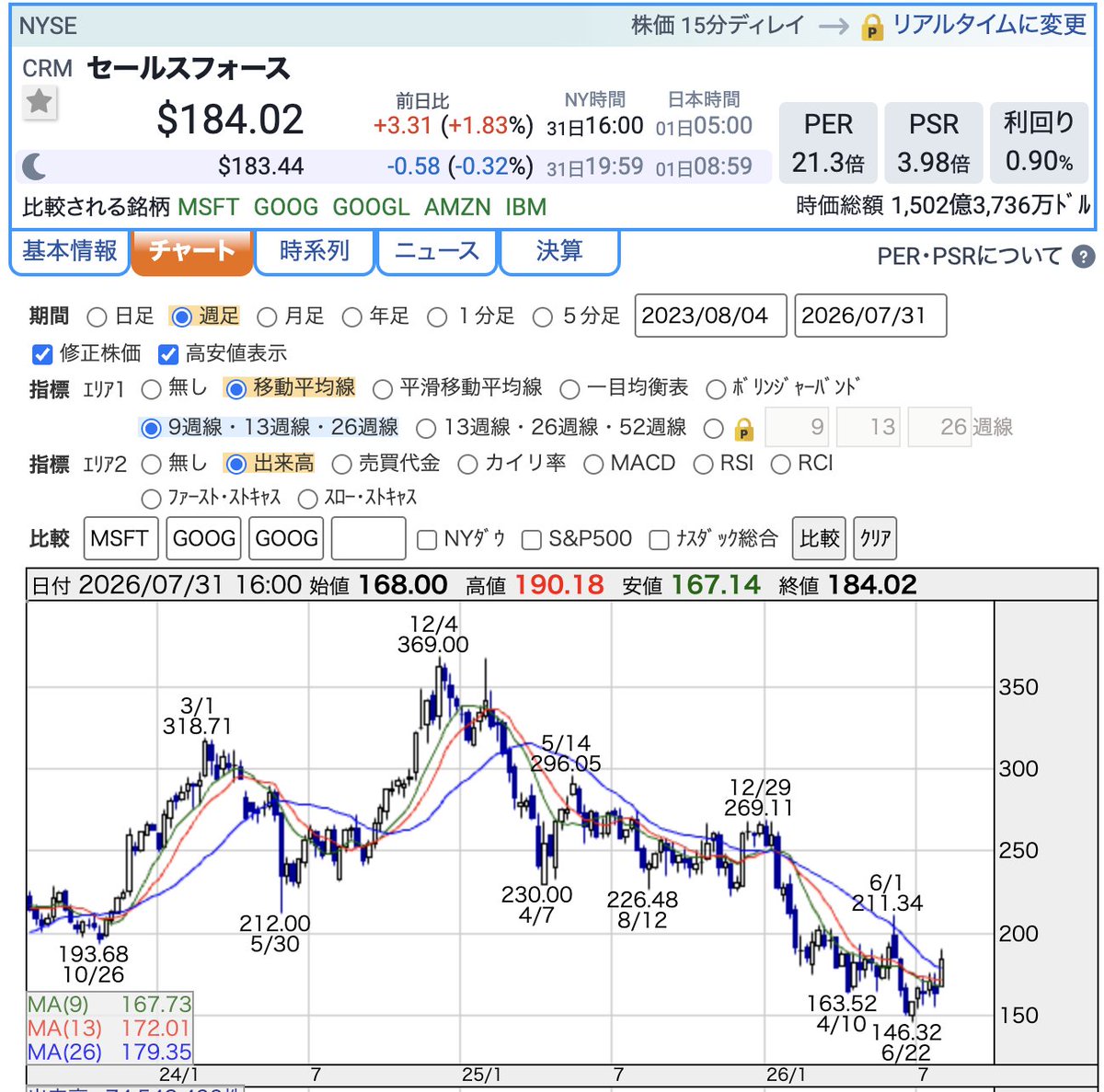Click the moon after-hours icon
The width and height of the screenshot is (1104, 1092).
34,167
